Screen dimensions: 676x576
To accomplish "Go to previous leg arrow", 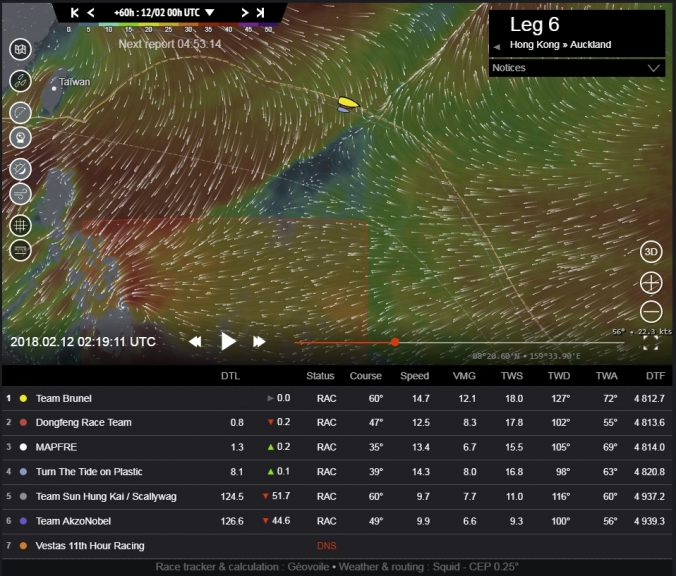I will click(x=497, y=47).
